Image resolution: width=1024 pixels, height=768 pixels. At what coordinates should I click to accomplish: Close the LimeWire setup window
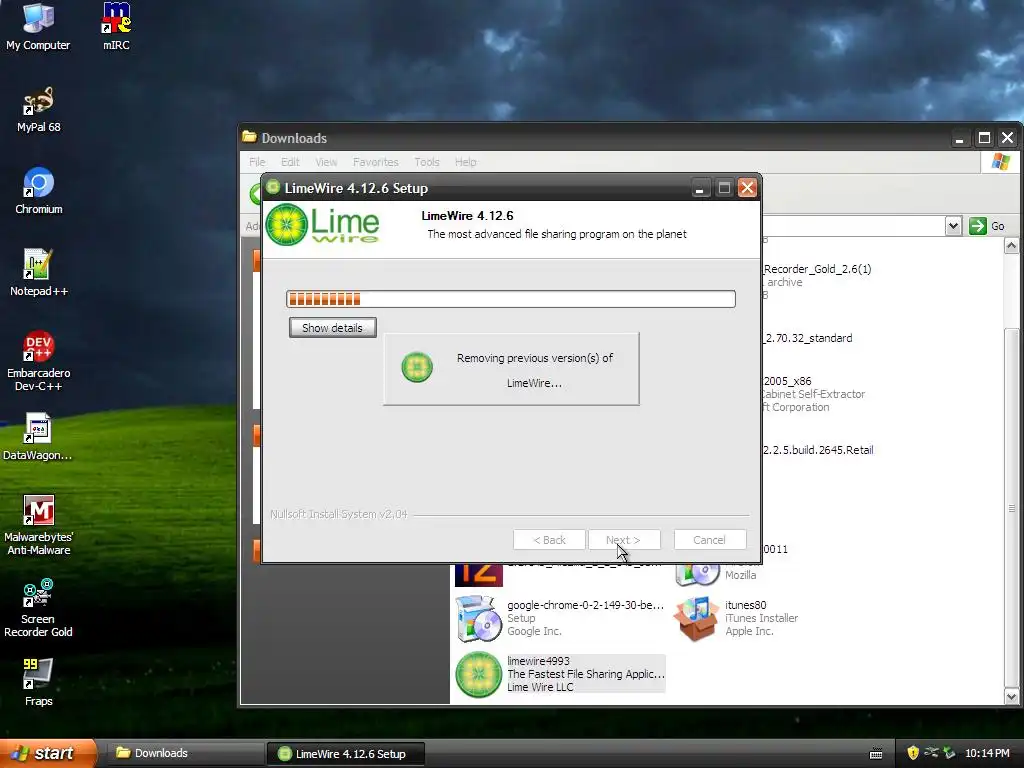coord(747,188)
